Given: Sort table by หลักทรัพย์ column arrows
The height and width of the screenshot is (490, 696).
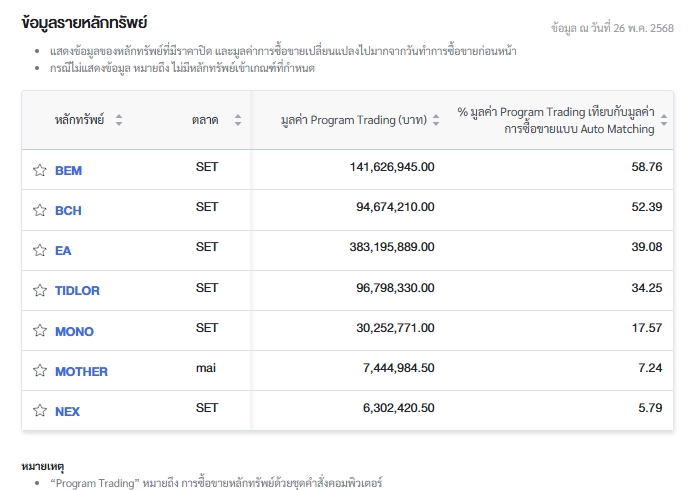Looking at the screenshot, I should 119,120.
